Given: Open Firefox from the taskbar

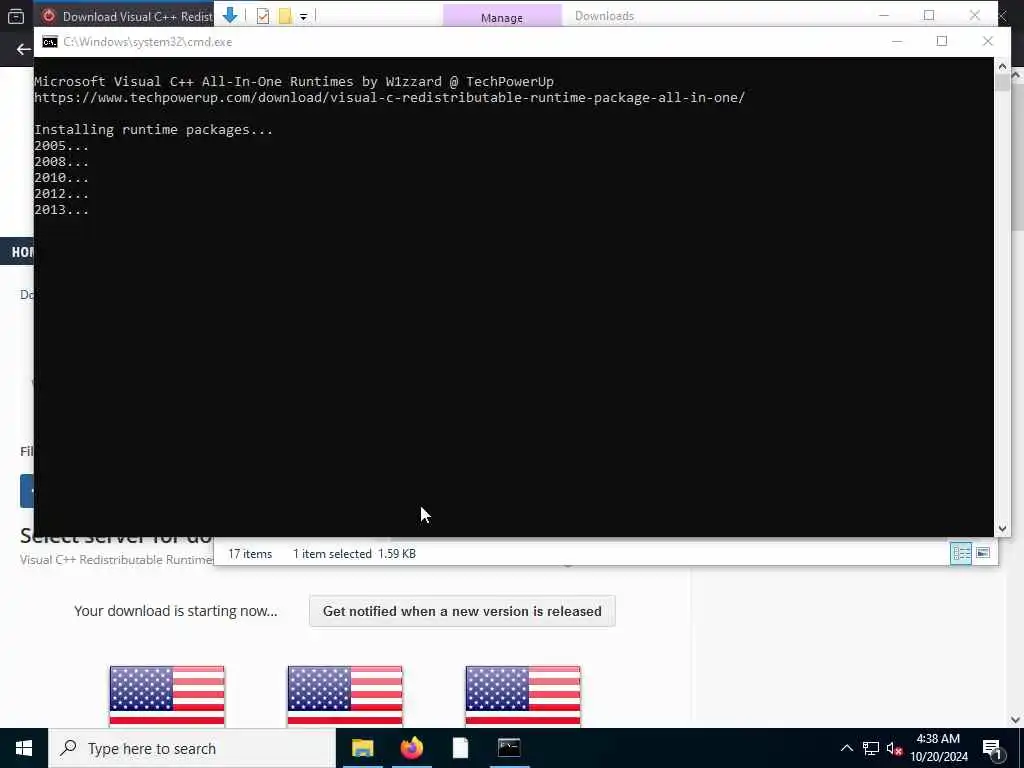Looking at the screenshot, I should pos(411,748).
